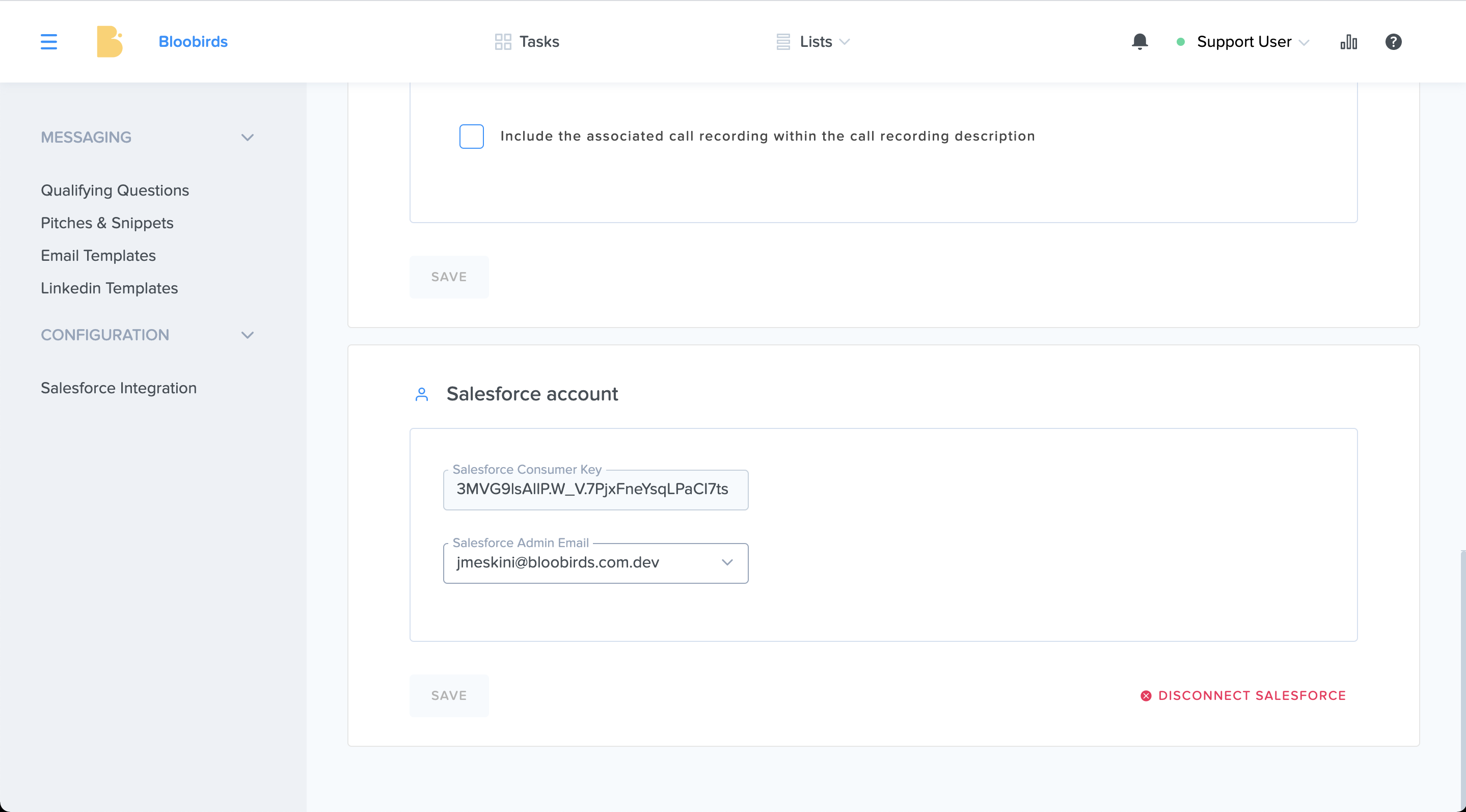Click the yellow Bloobirds logo
Screen dimensions: 1466x812
pyautogui.click(x=110, y=42)
